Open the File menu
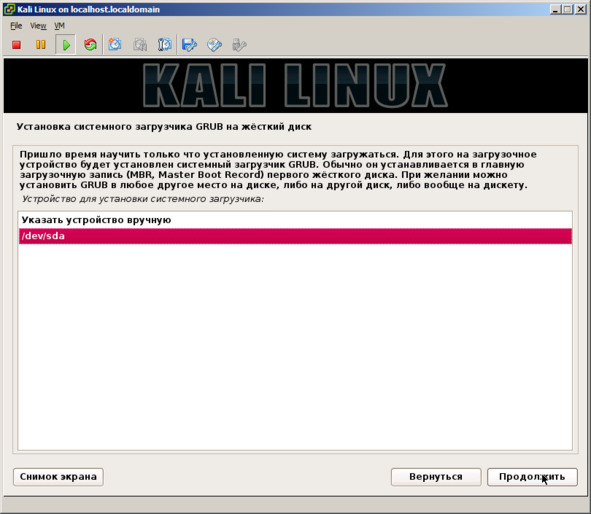 [16, 26]
